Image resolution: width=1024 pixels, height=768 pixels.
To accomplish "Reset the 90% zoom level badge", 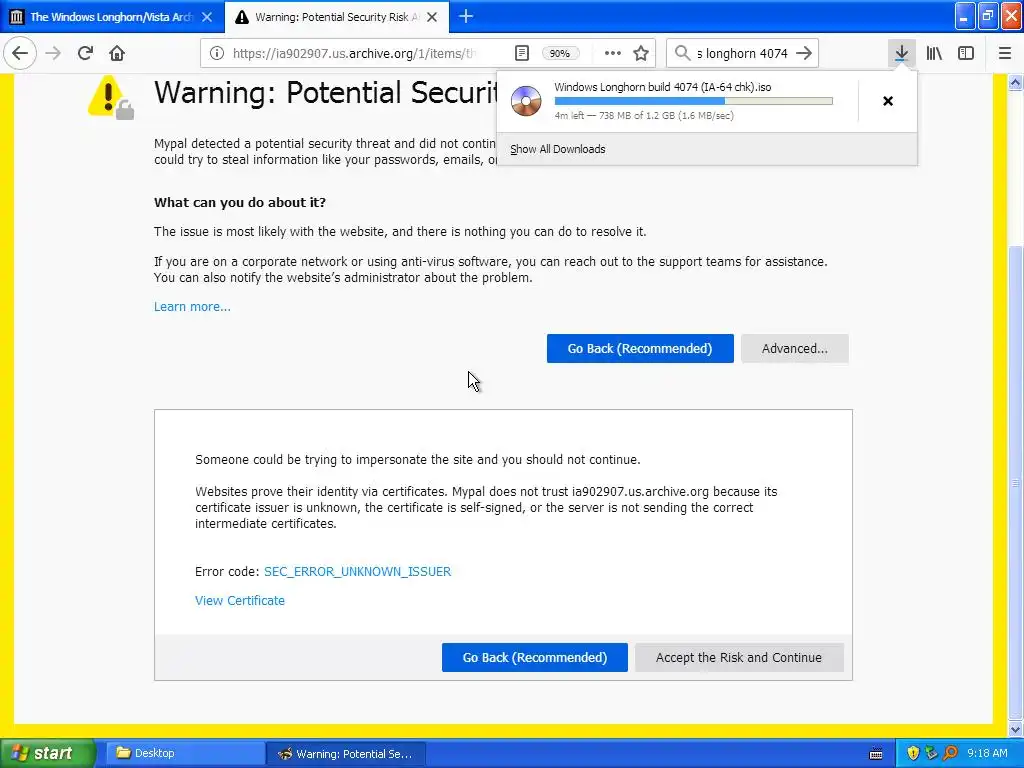I will tap(560, 54).
